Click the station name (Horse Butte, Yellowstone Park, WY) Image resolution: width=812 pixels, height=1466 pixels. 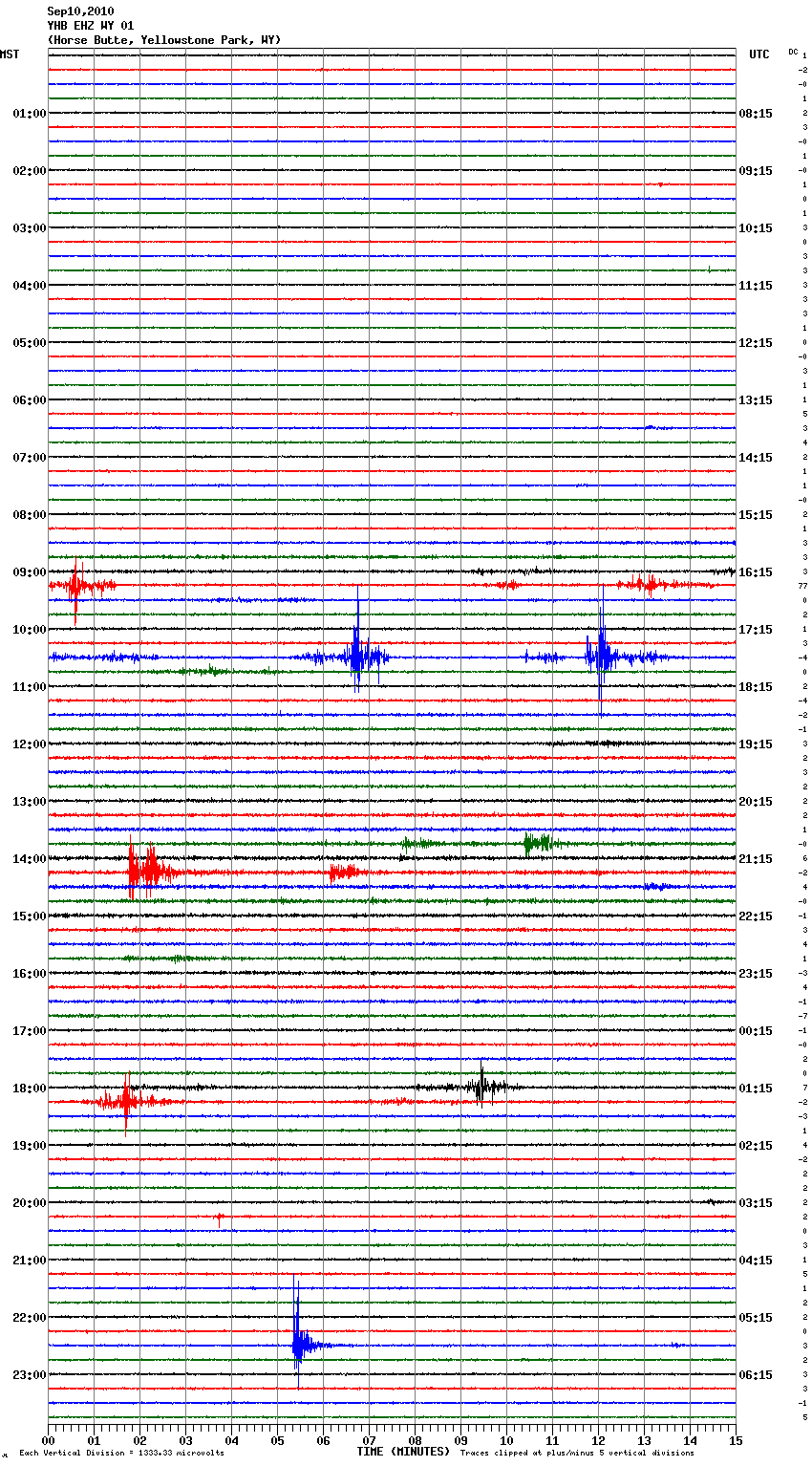(164, 40)
